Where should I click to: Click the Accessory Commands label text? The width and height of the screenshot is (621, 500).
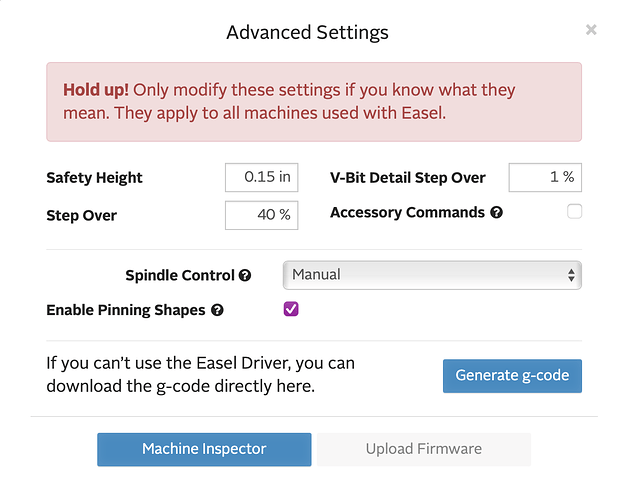click(x=407, y=212)
